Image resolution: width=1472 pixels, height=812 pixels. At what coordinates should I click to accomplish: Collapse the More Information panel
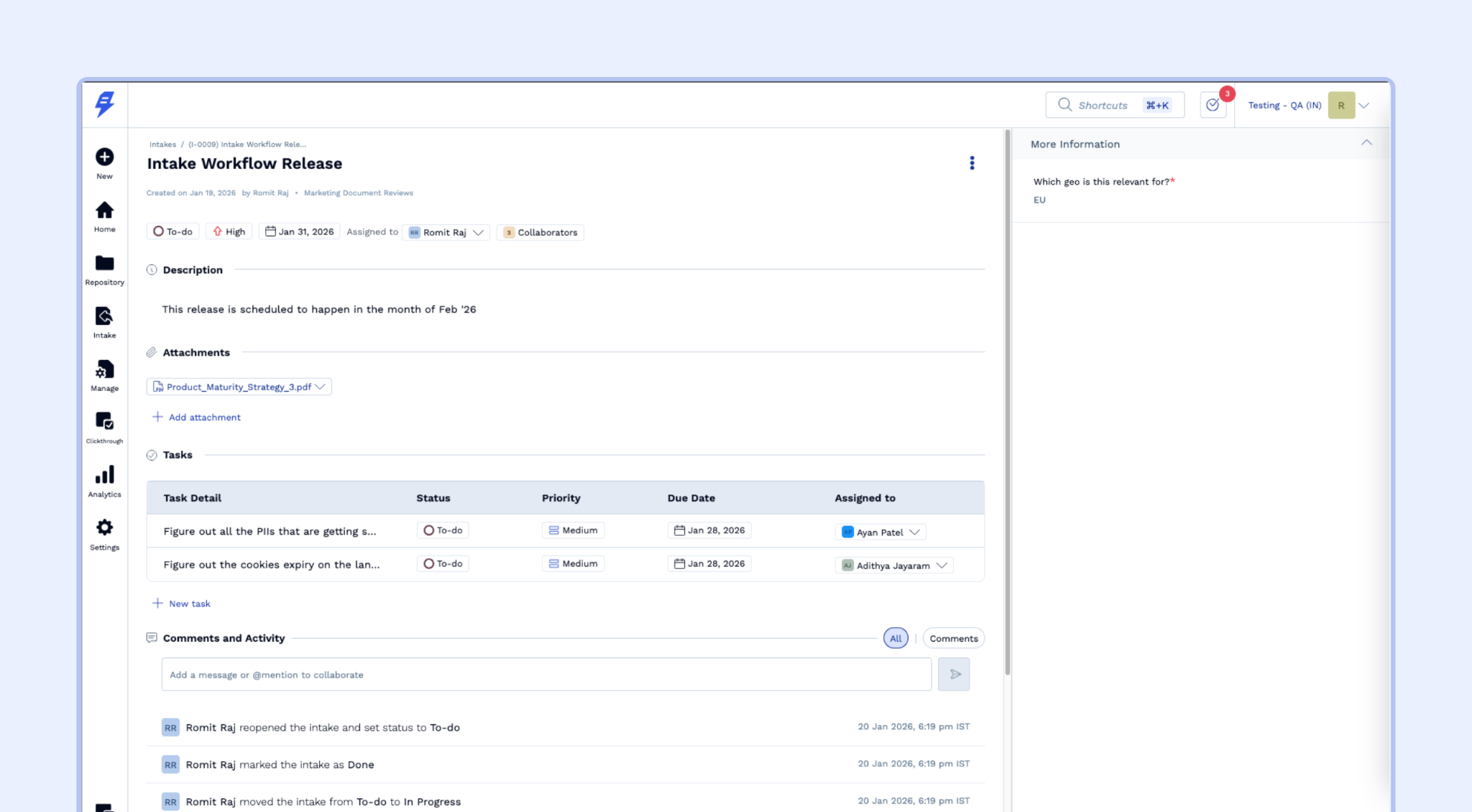click(x=1366, y=143)
